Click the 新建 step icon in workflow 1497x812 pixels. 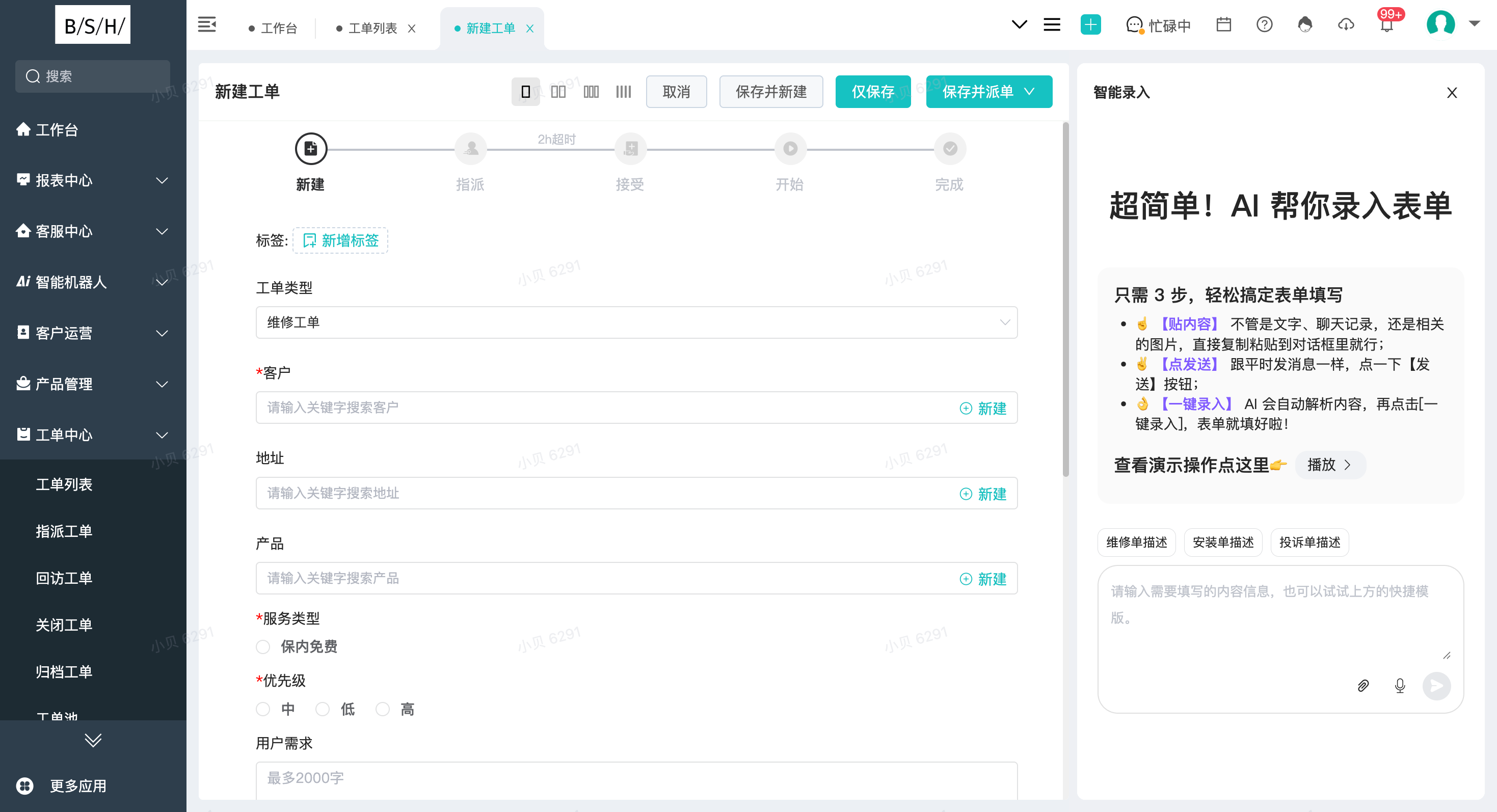pyautogui.click(x=311, y=149)
